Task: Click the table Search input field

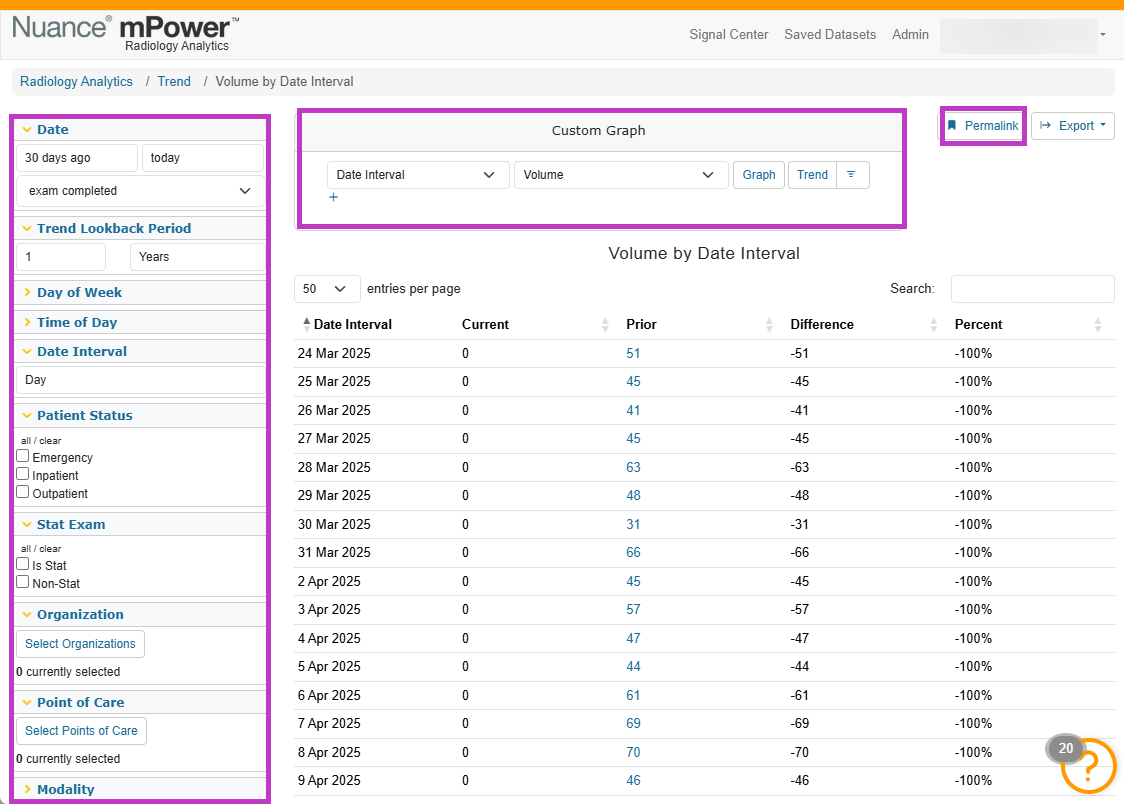Action: (1032, 289)
